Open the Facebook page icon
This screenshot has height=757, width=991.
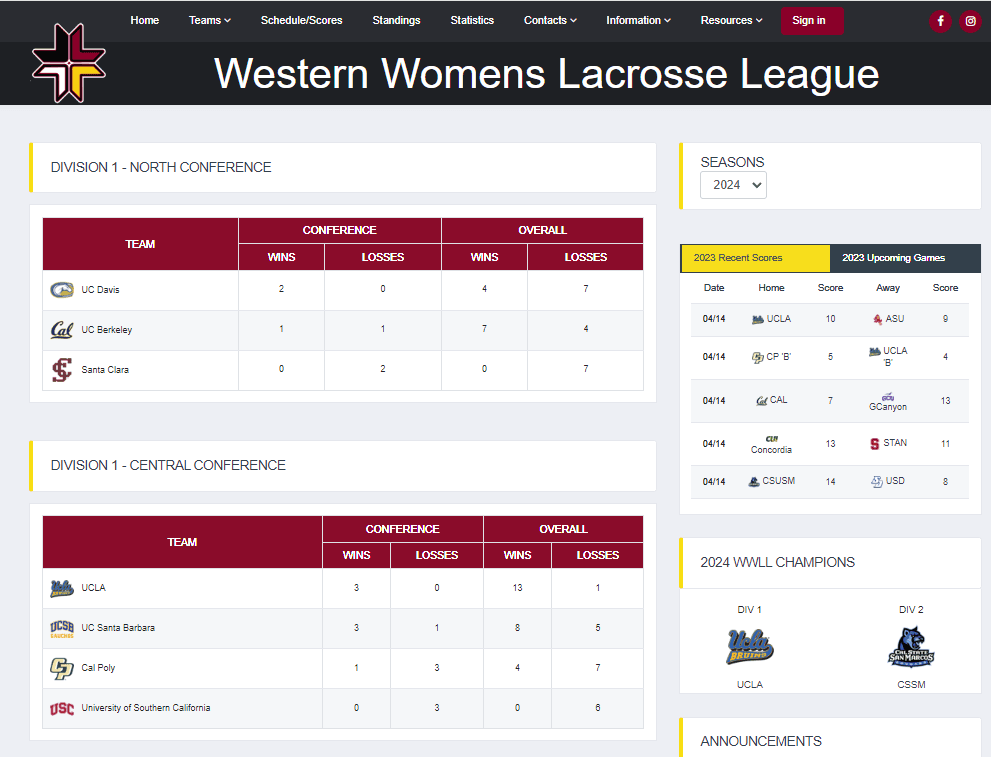pos(940,21)
